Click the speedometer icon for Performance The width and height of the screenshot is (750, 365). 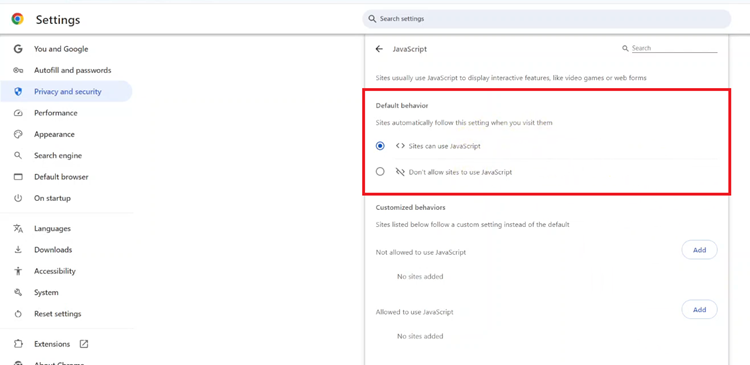click(18, 113)
